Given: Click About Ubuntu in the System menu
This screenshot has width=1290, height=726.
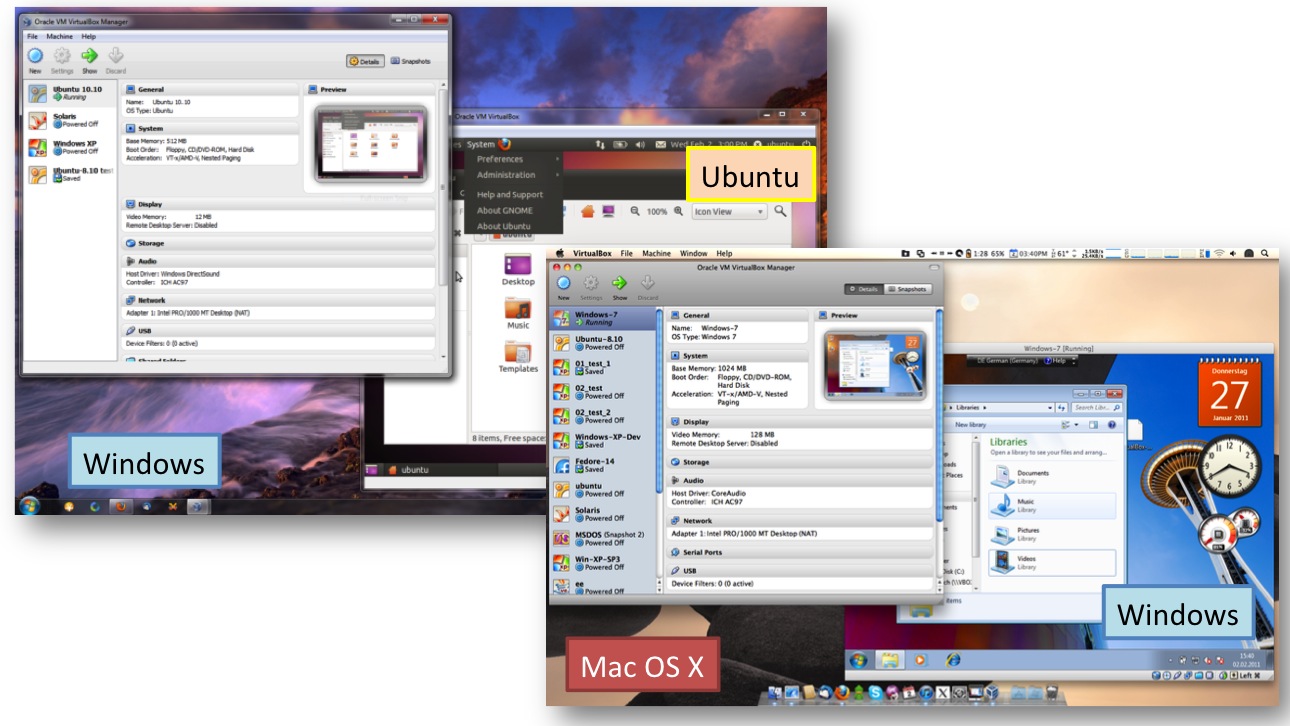Looking at the screenshot, I should [x=503, y=226].
